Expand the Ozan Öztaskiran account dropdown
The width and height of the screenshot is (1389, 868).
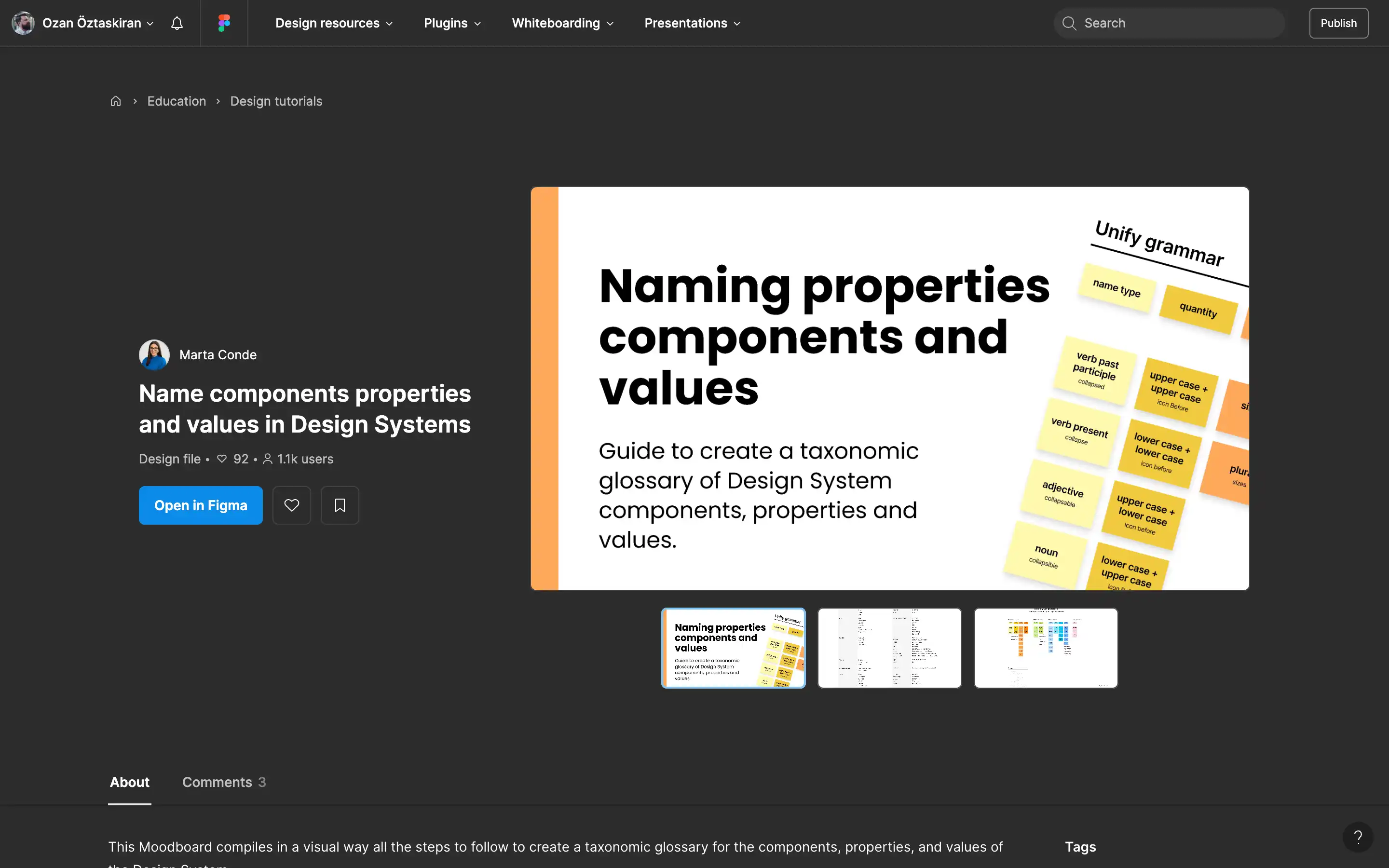tap(98, 23)
